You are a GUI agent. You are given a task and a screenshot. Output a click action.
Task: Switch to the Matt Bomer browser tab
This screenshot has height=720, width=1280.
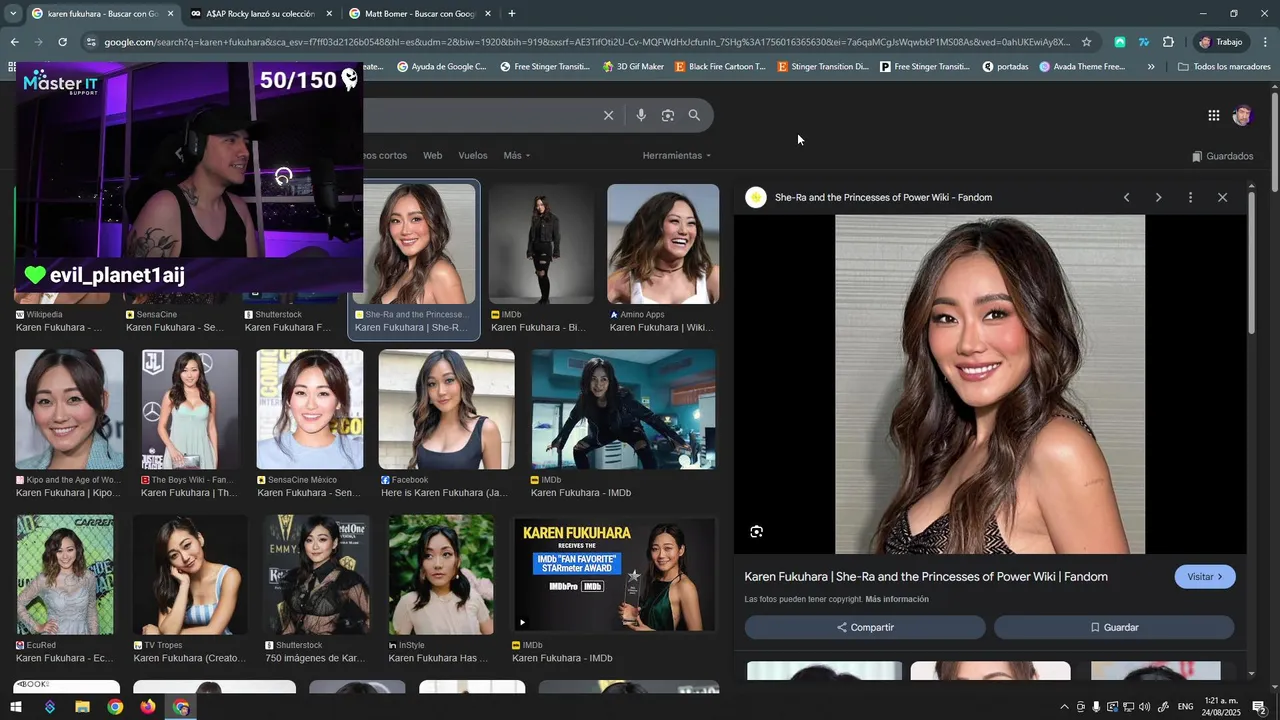419,14
